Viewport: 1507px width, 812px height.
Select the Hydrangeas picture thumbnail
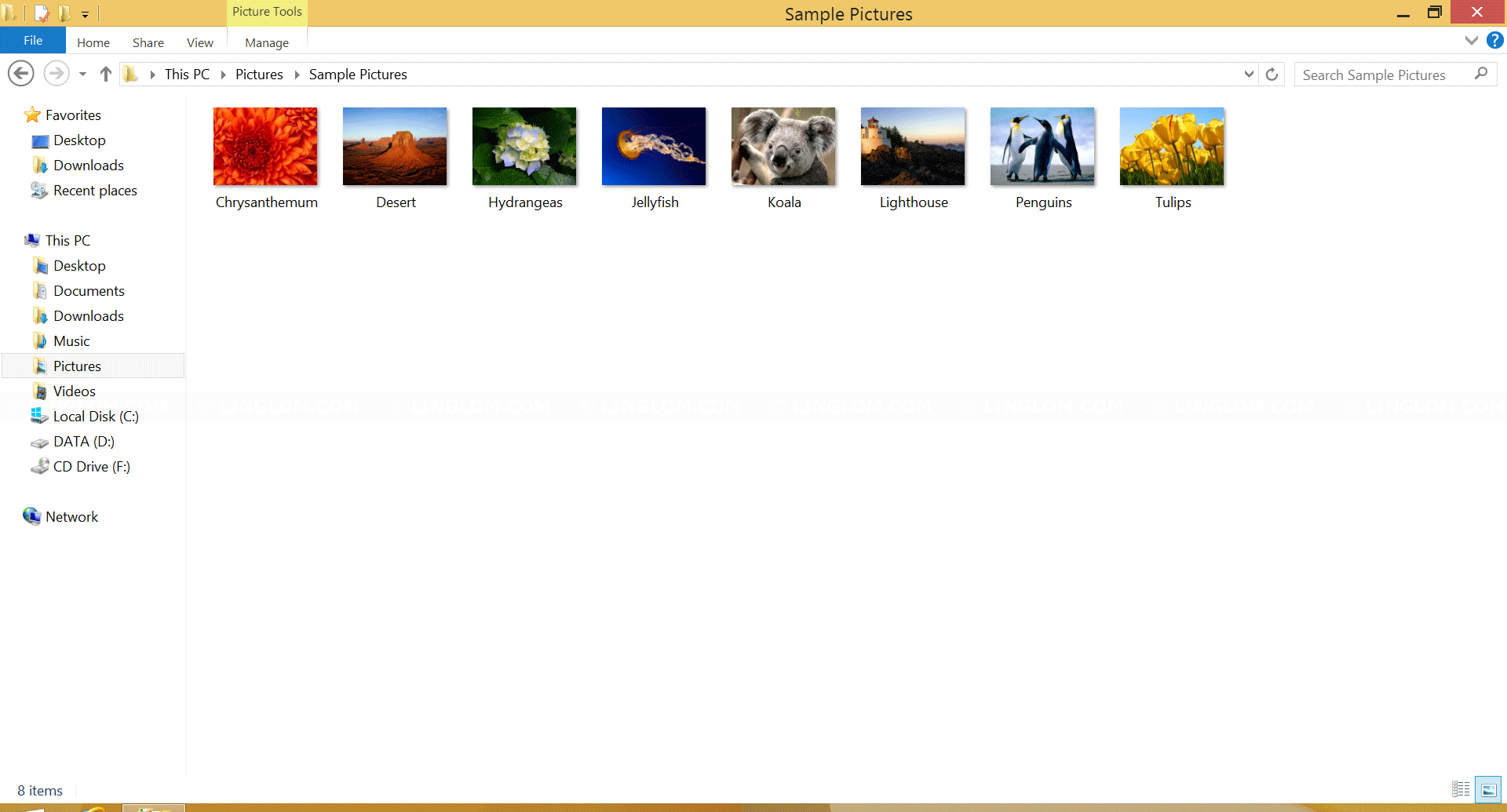[524, 146]
